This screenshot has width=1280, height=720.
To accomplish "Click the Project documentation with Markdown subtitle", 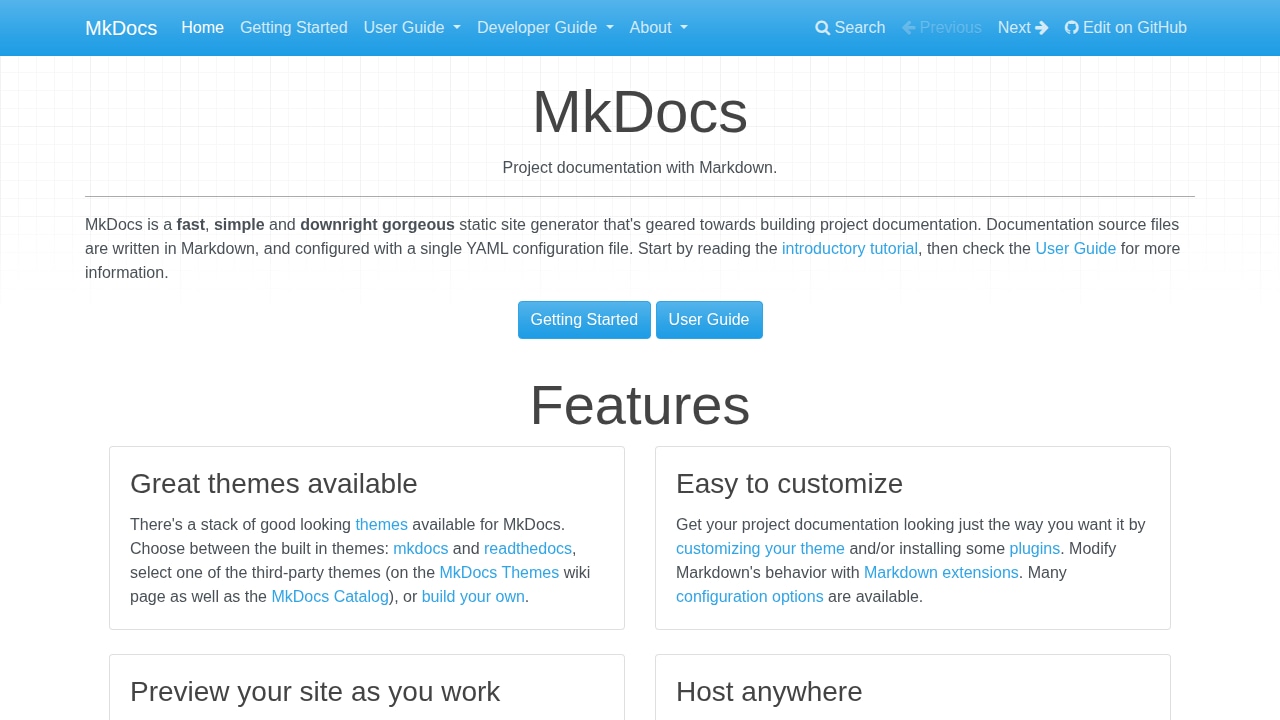I will 640,168.
